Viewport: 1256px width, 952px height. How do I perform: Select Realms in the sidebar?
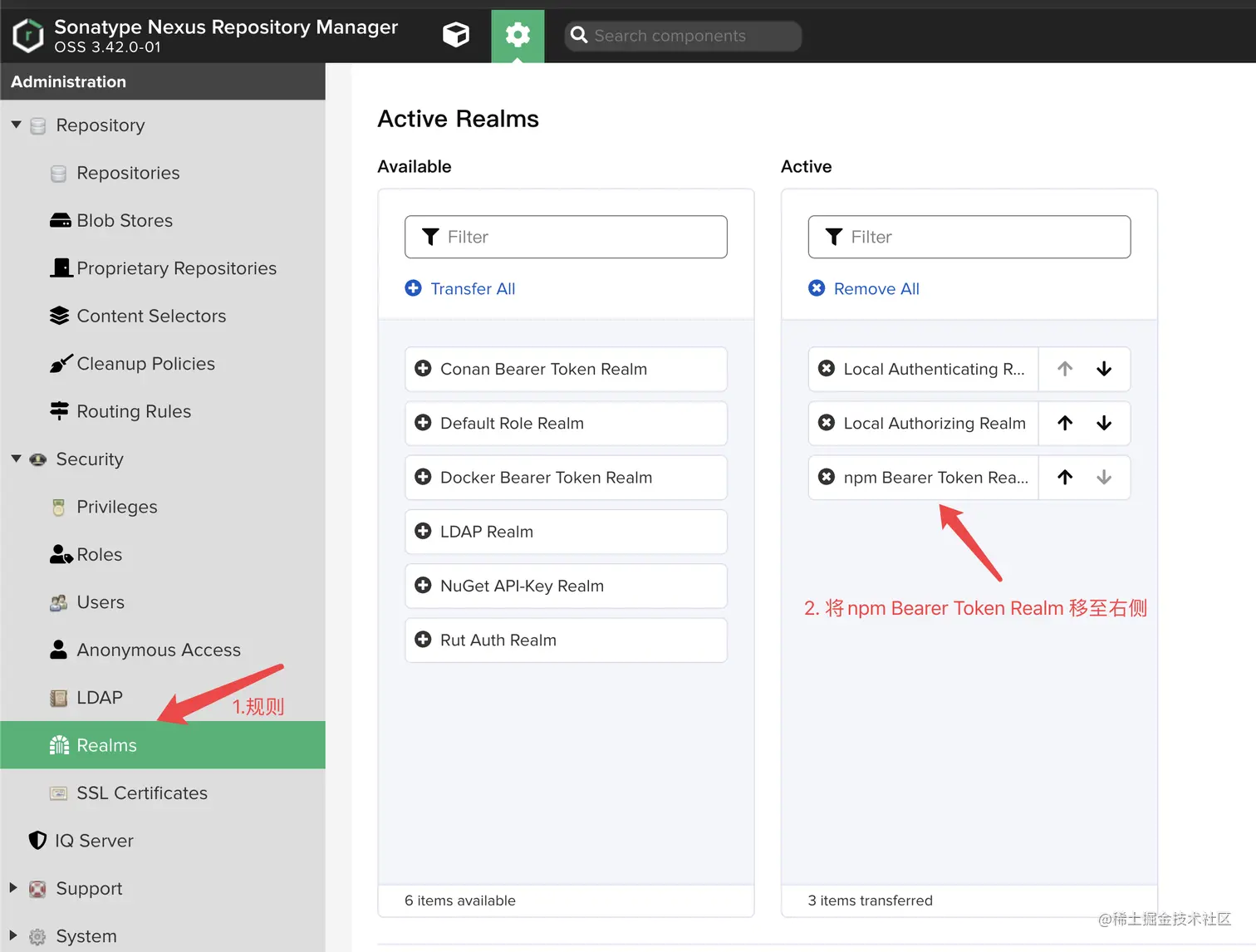tap(163, 745)
